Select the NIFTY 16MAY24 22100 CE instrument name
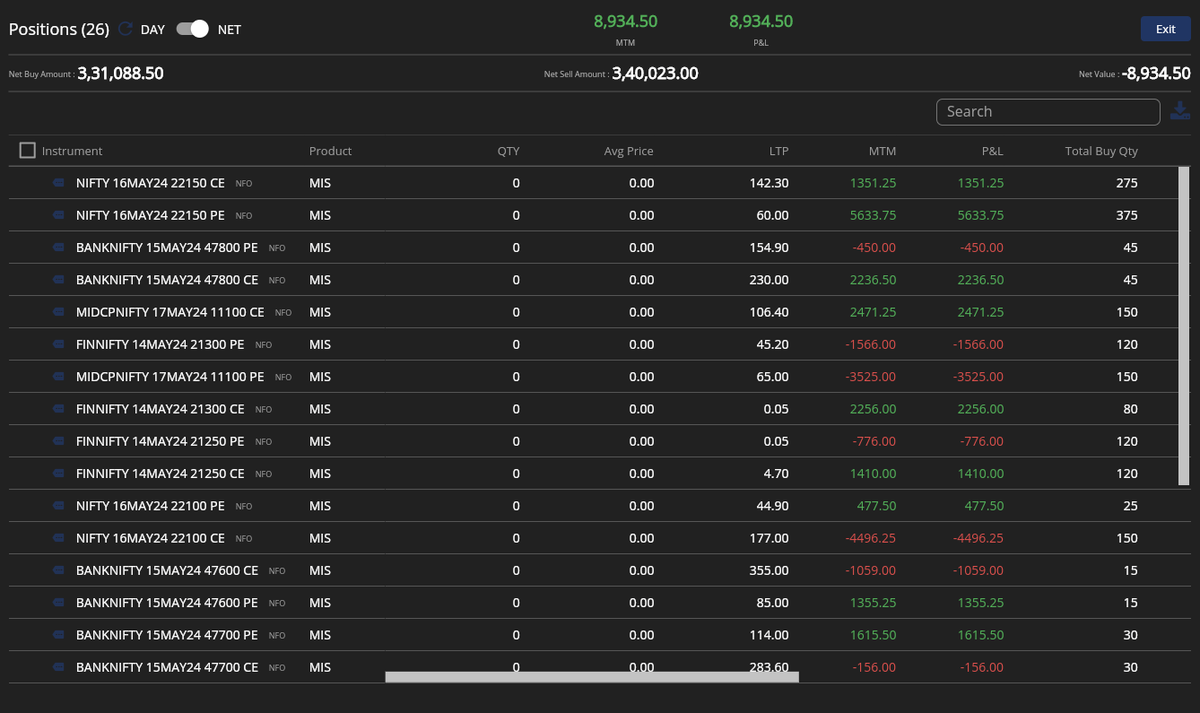Image resolution: width=1200 pixels, height=713 pixels. click(x=150, y=538)
